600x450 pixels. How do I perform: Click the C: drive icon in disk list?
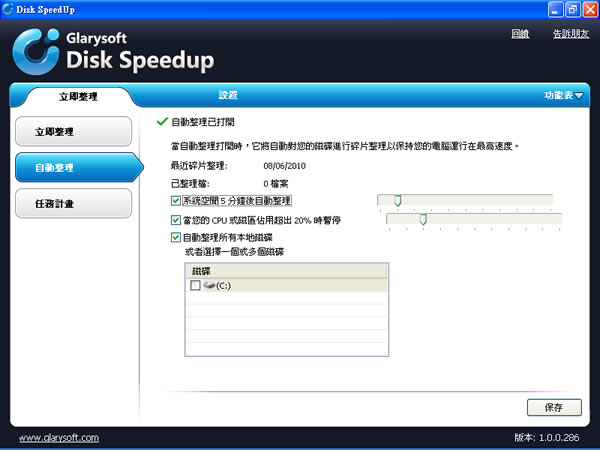coord(209,285)
